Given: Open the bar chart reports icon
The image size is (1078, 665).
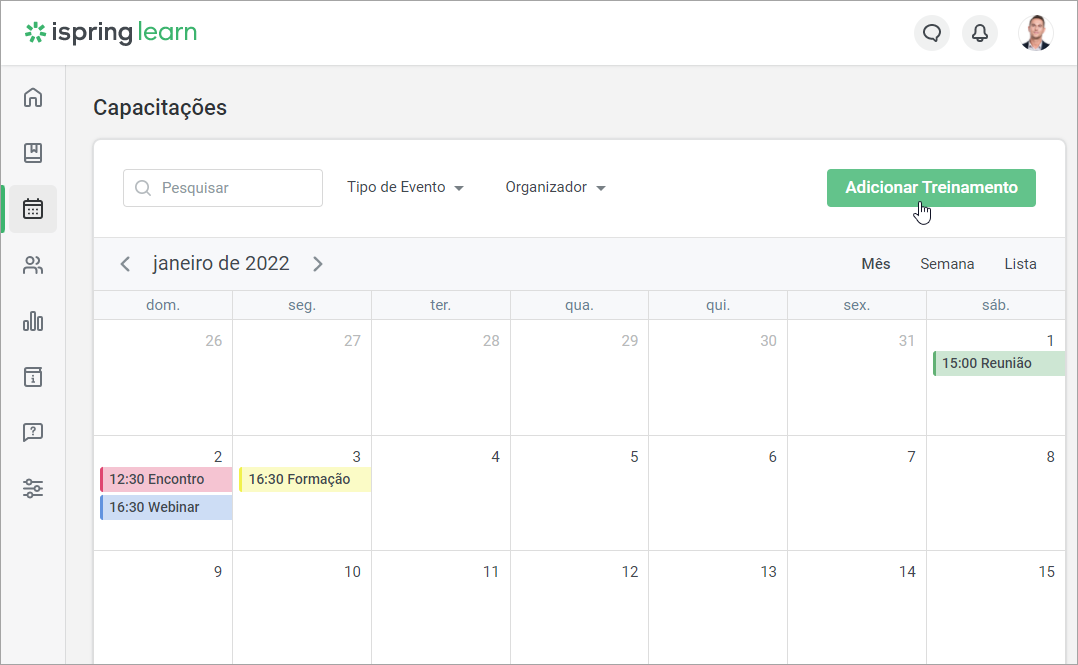Looking at the screenshot, I should 33,321.
